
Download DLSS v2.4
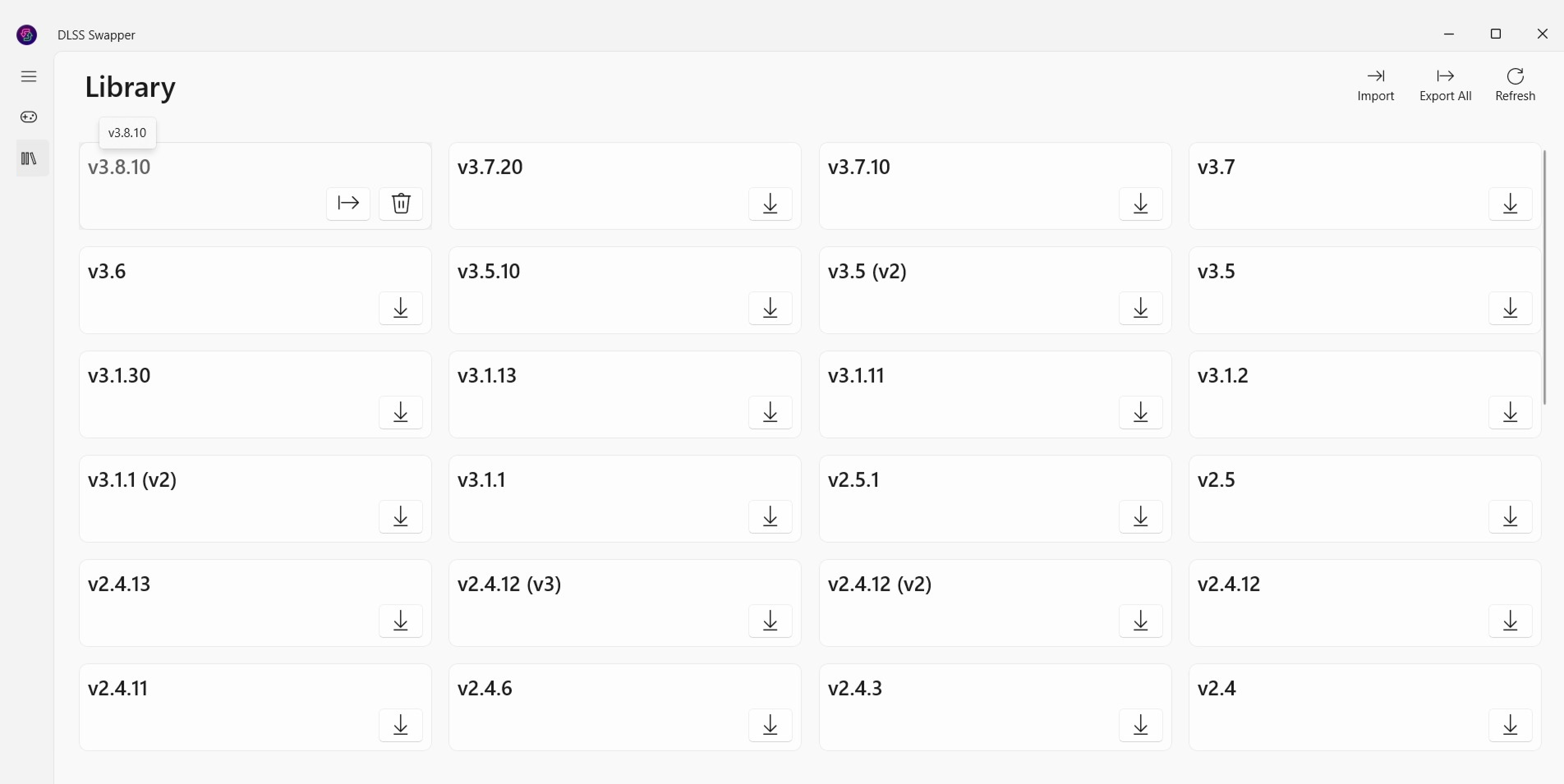[1510, 725]
